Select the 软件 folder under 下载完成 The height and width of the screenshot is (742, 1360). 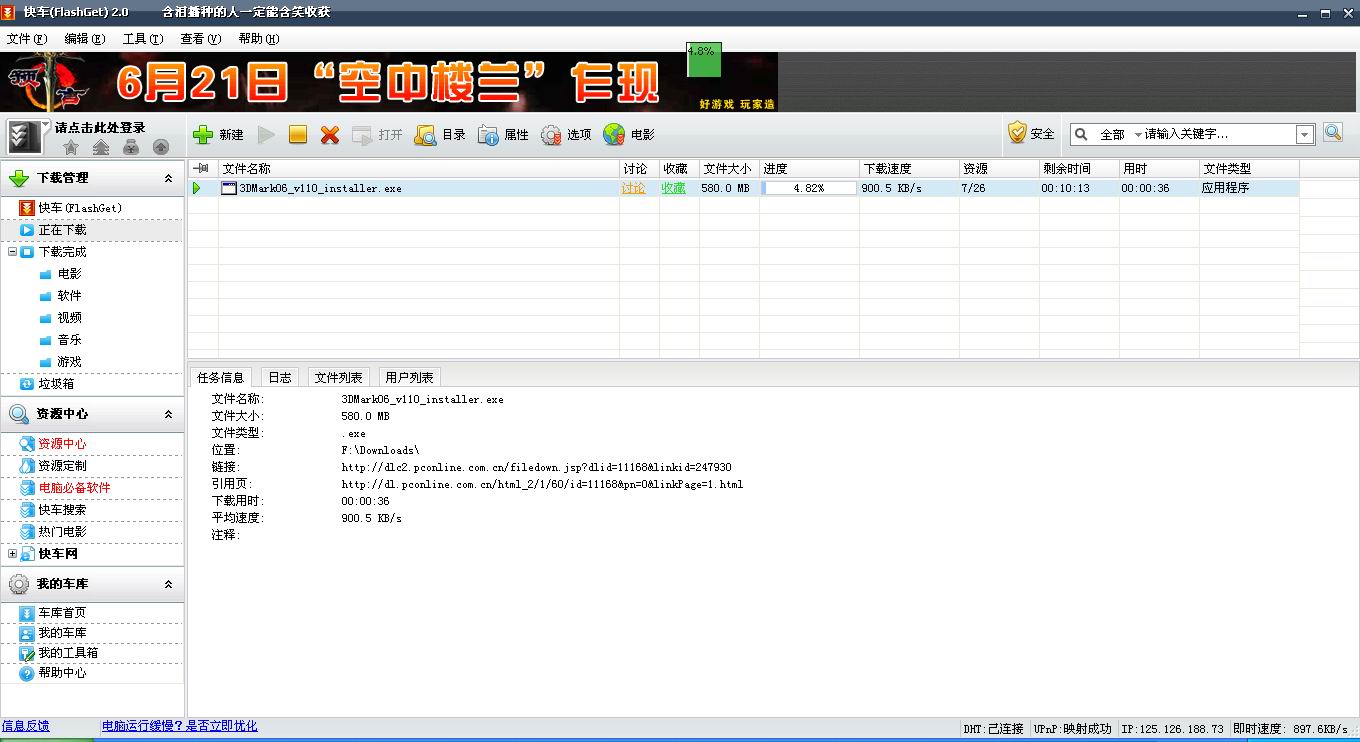(69, 296)
